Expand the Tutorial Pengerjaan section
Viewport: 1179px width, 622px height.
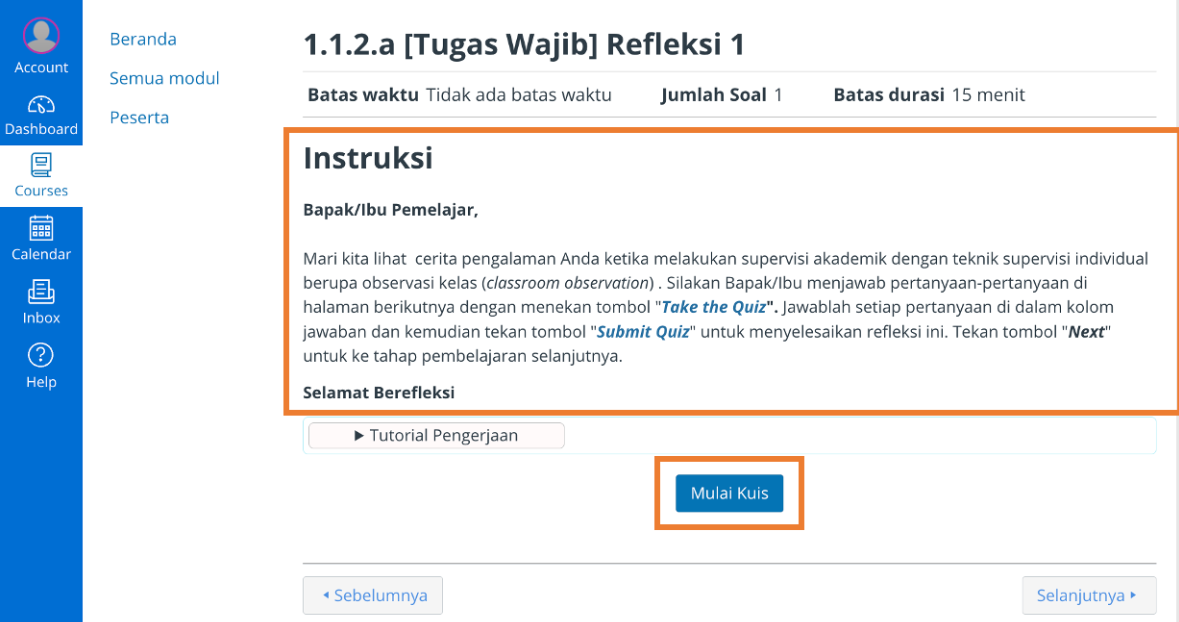[436, 435]
